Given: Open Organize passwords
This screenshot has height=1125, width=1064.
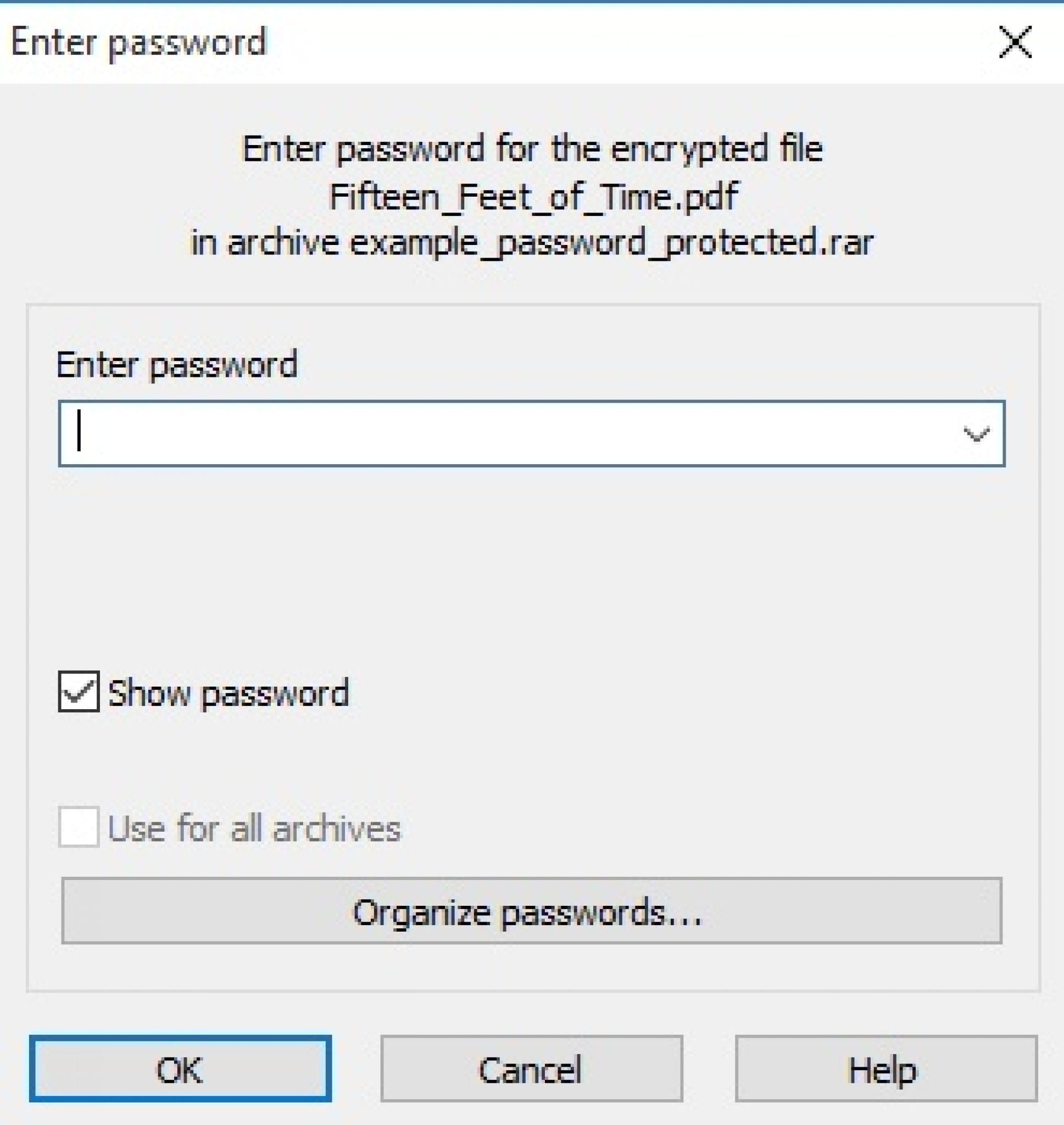Looking at the screenshot, I should click(531, 912).
